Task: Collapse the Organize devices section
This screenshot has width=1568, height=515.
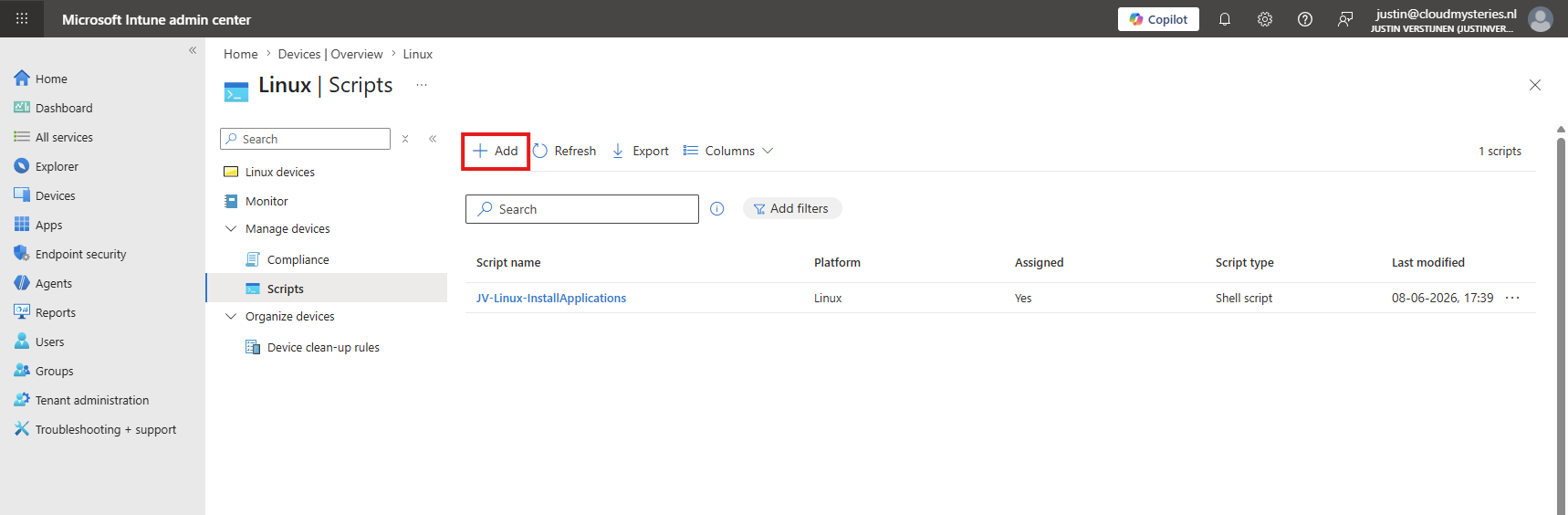Action: point(231,316)
